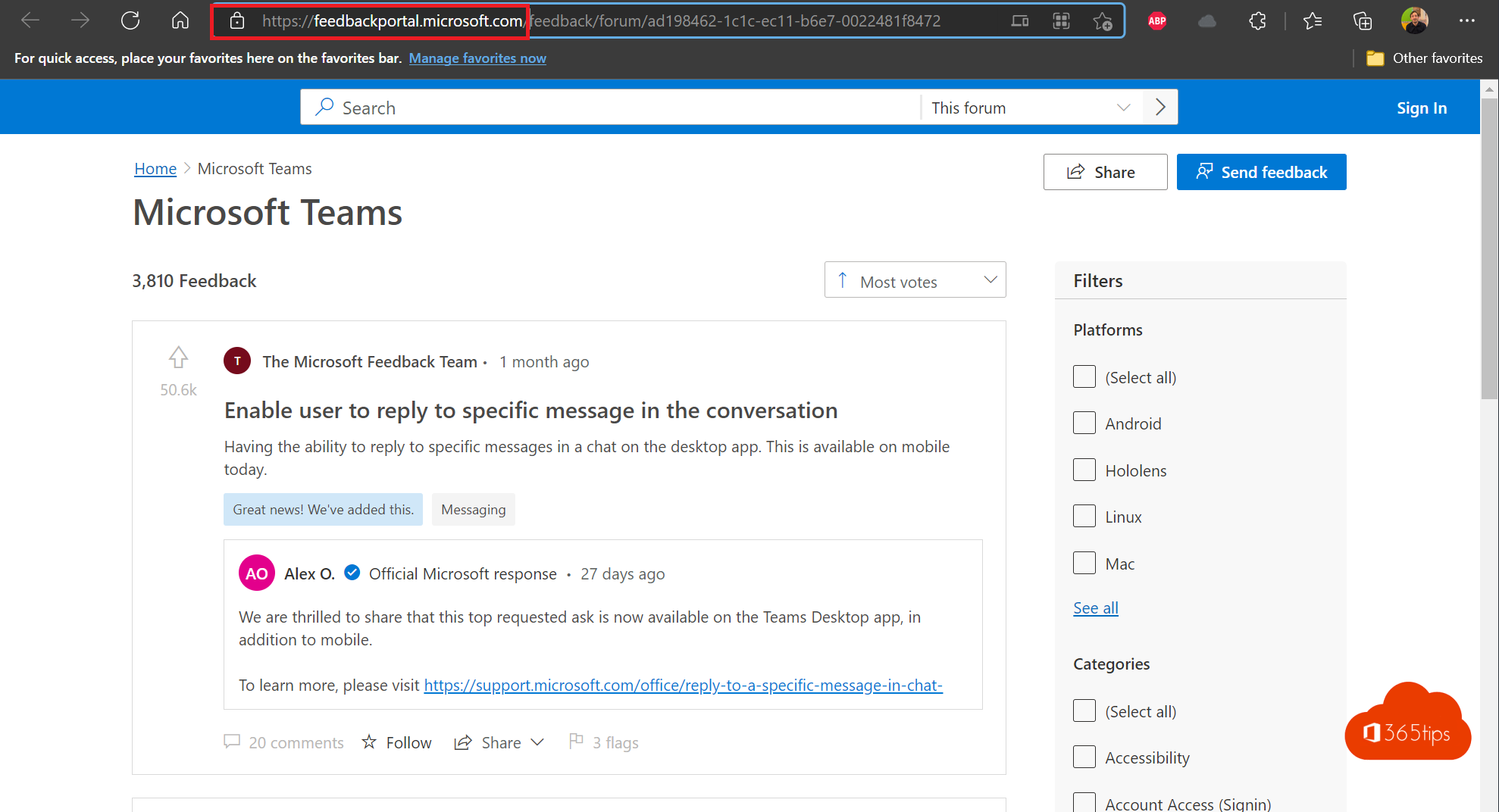Viewport: 1499px width, 812px height.
Task: Check the Hololens platform filter
Action: coord(1084,470)
